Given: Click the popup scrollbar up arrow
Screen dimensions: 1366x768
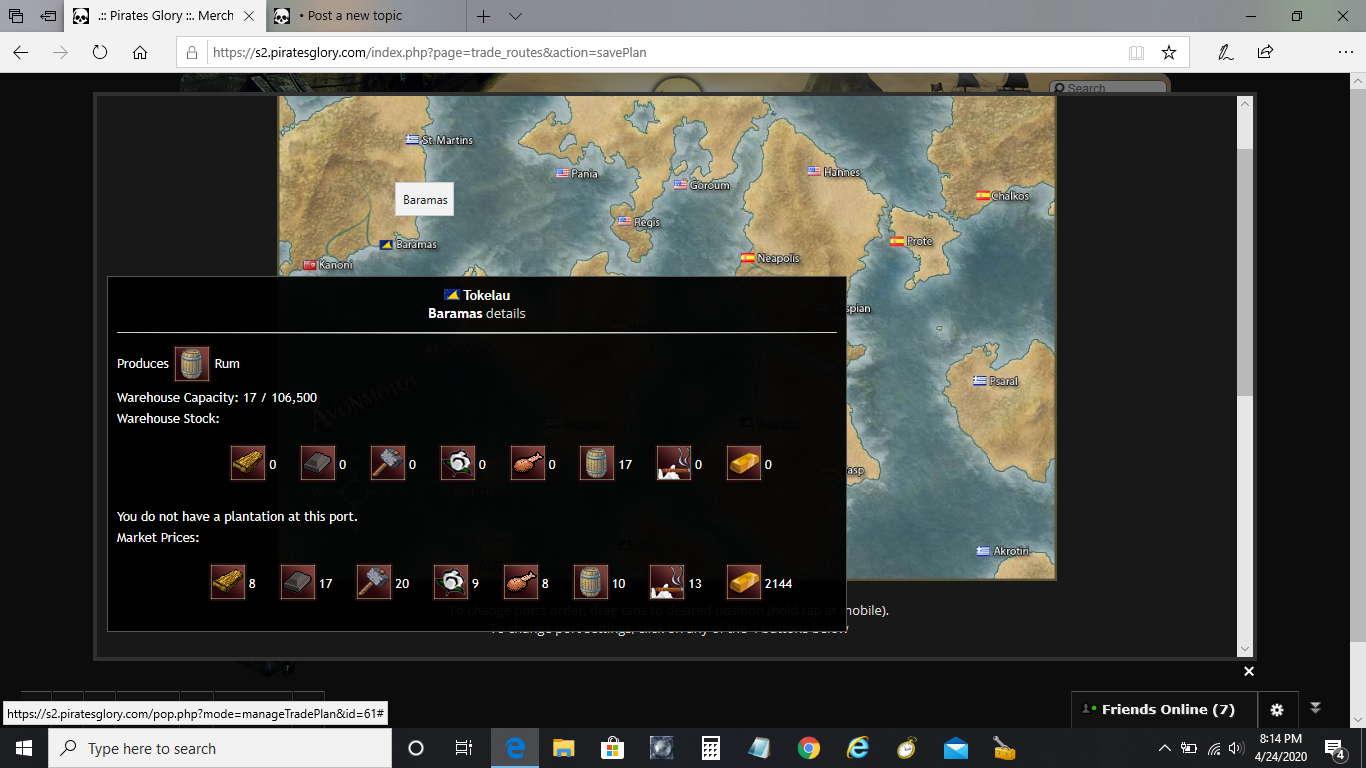Looking at the screenshot, I should point(1245,103).
